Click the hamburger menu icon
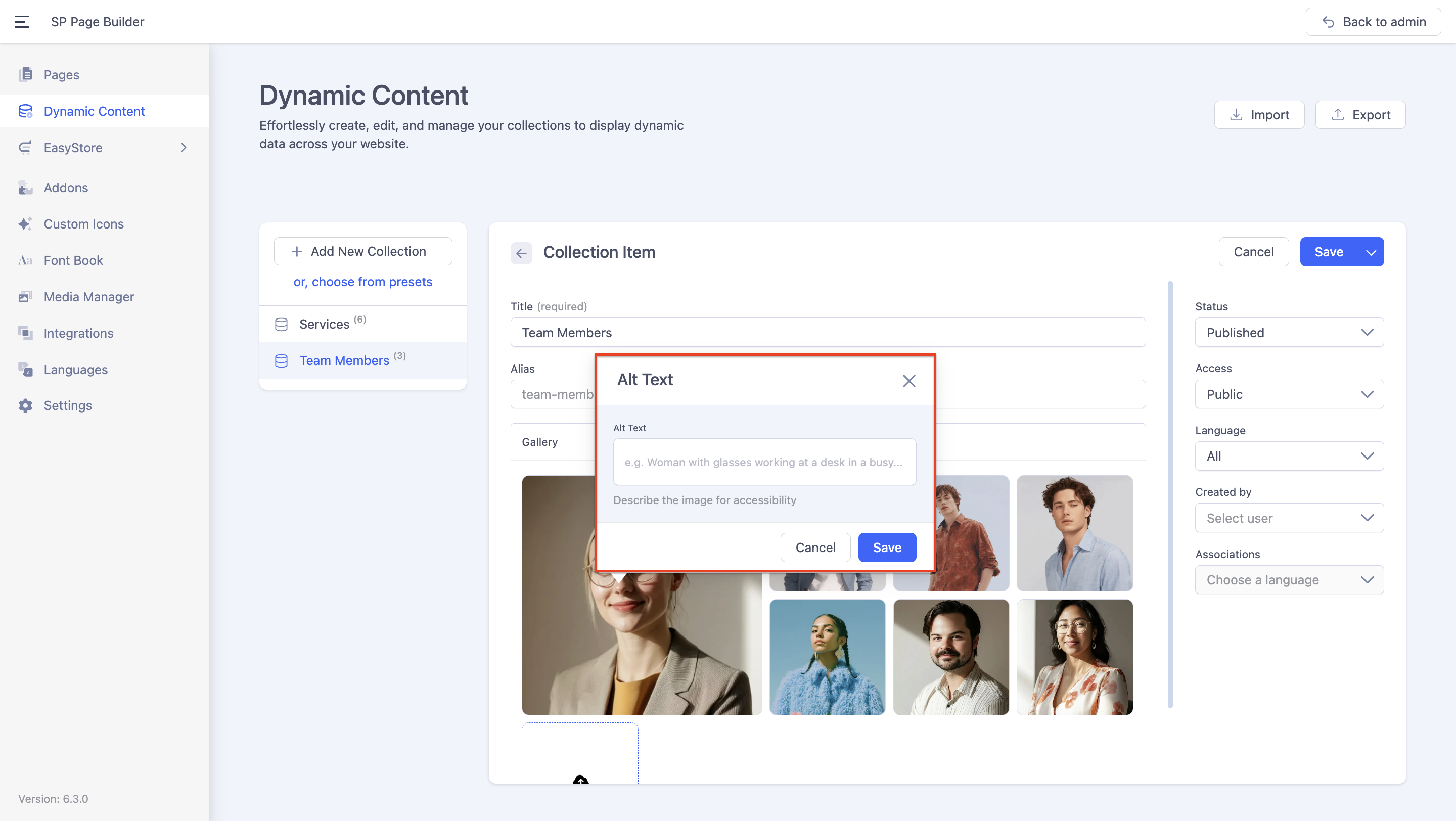Screen dimensions: 1456x821 pos(21,21)
